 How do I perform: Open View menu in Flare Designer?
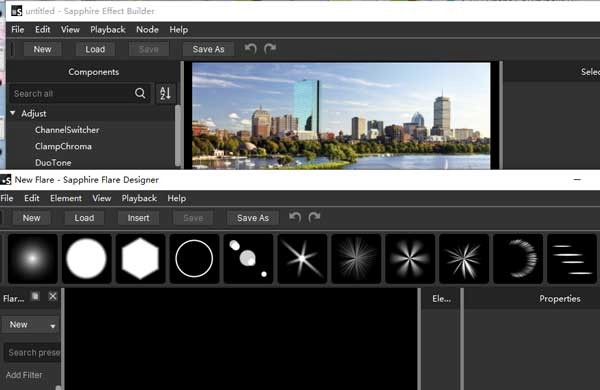pyautogui.click(x=101, y=198)
